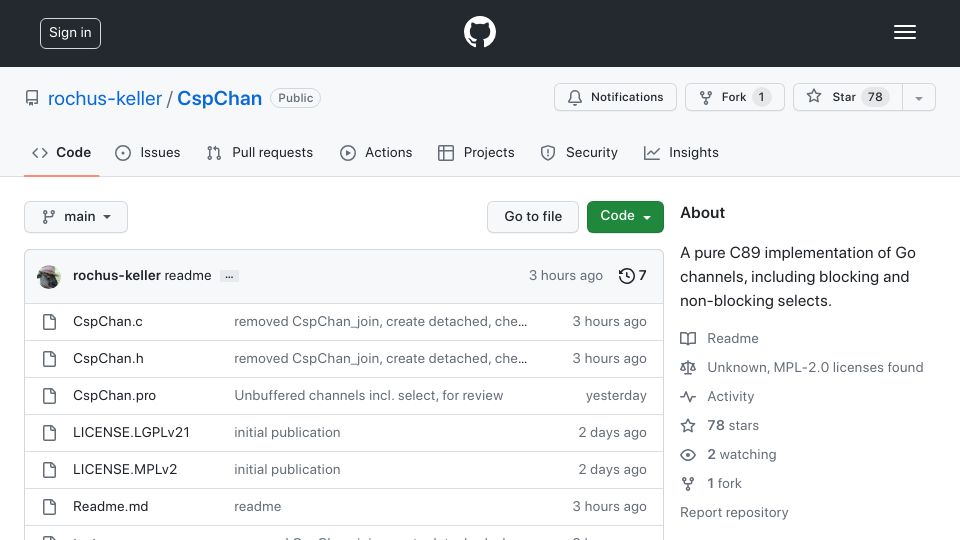Go to the Actions tab
The height and width of the screenshot is (540, 960).
point(376,152)
